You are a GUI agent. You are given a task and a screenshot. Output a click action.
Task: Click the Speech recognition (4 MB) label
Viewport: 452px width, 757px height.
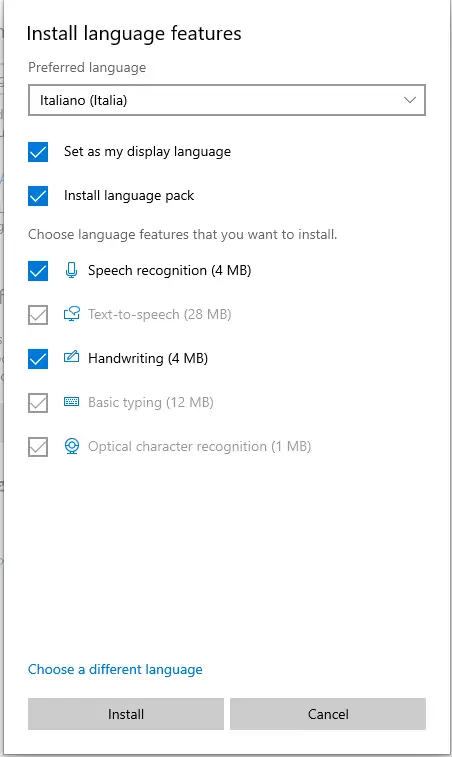(170, 270)
